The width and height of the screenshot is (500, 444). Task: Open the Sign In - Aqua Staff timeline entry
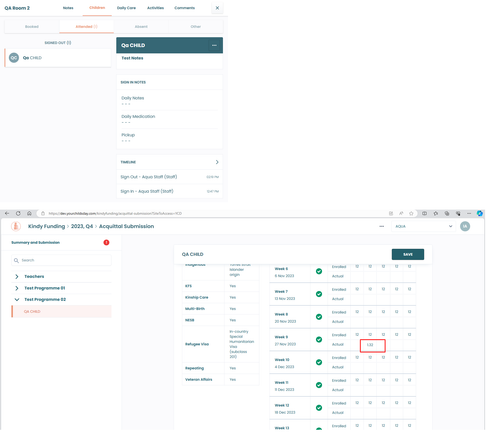[x=169, y=191]
